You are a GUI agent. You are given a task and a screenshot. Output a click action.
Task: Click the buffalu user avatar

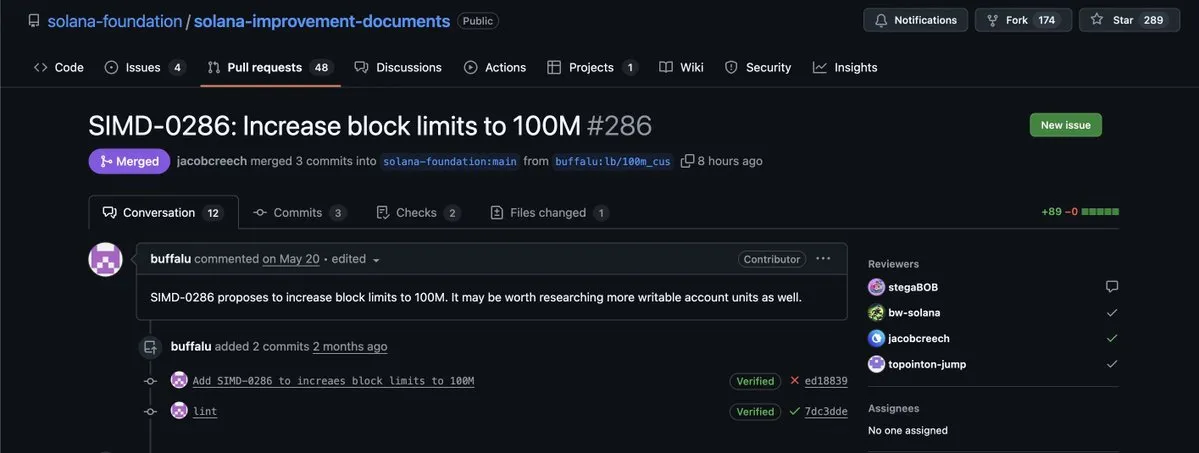coord(106,259)
